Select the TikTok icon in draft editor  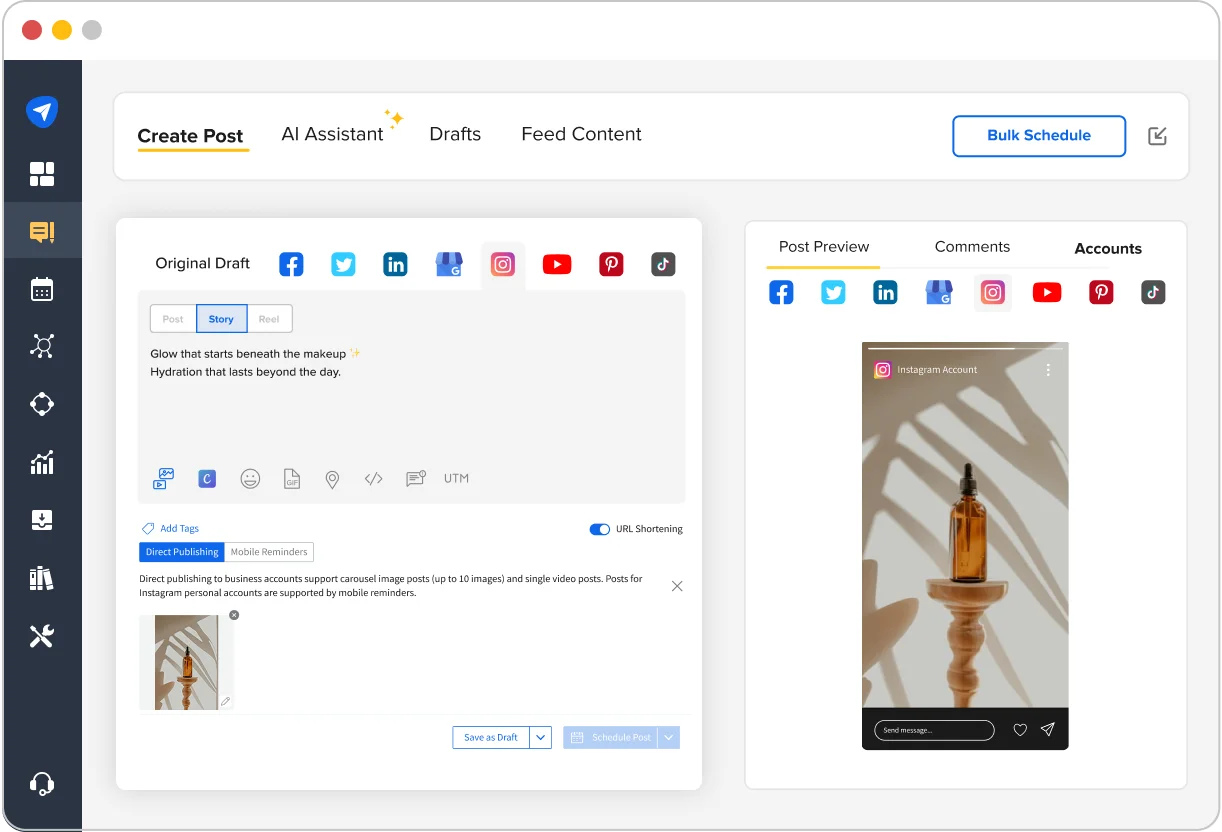(663, 264)
